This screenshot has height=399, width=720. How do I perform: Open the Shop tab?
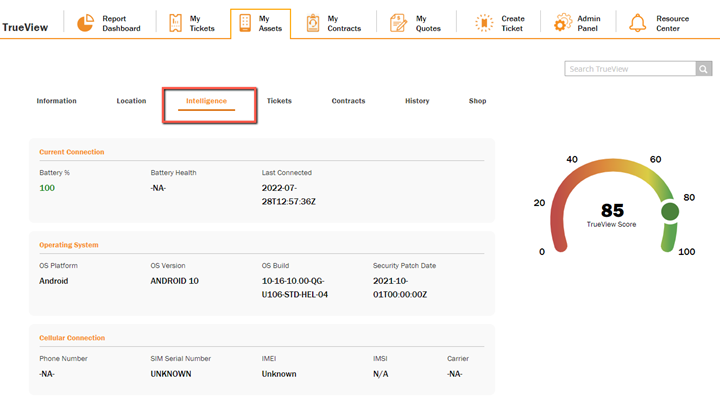(478, 101)
